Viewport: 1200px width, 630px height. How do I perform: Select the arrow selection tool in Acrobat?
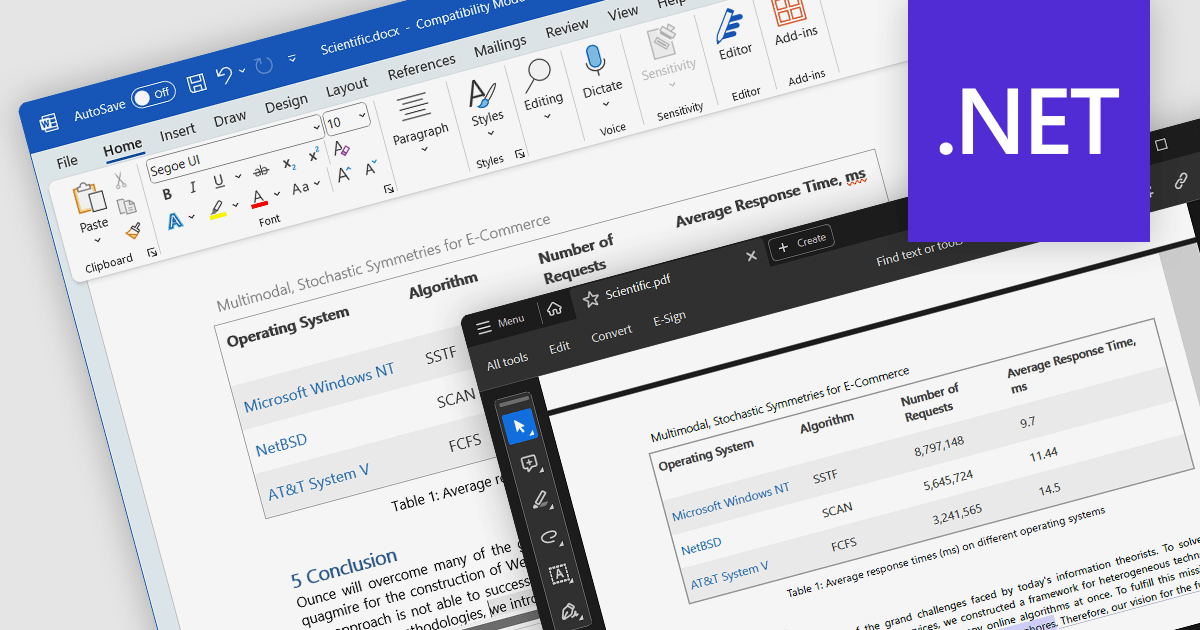pyautogui.click(x=520, y=428)
